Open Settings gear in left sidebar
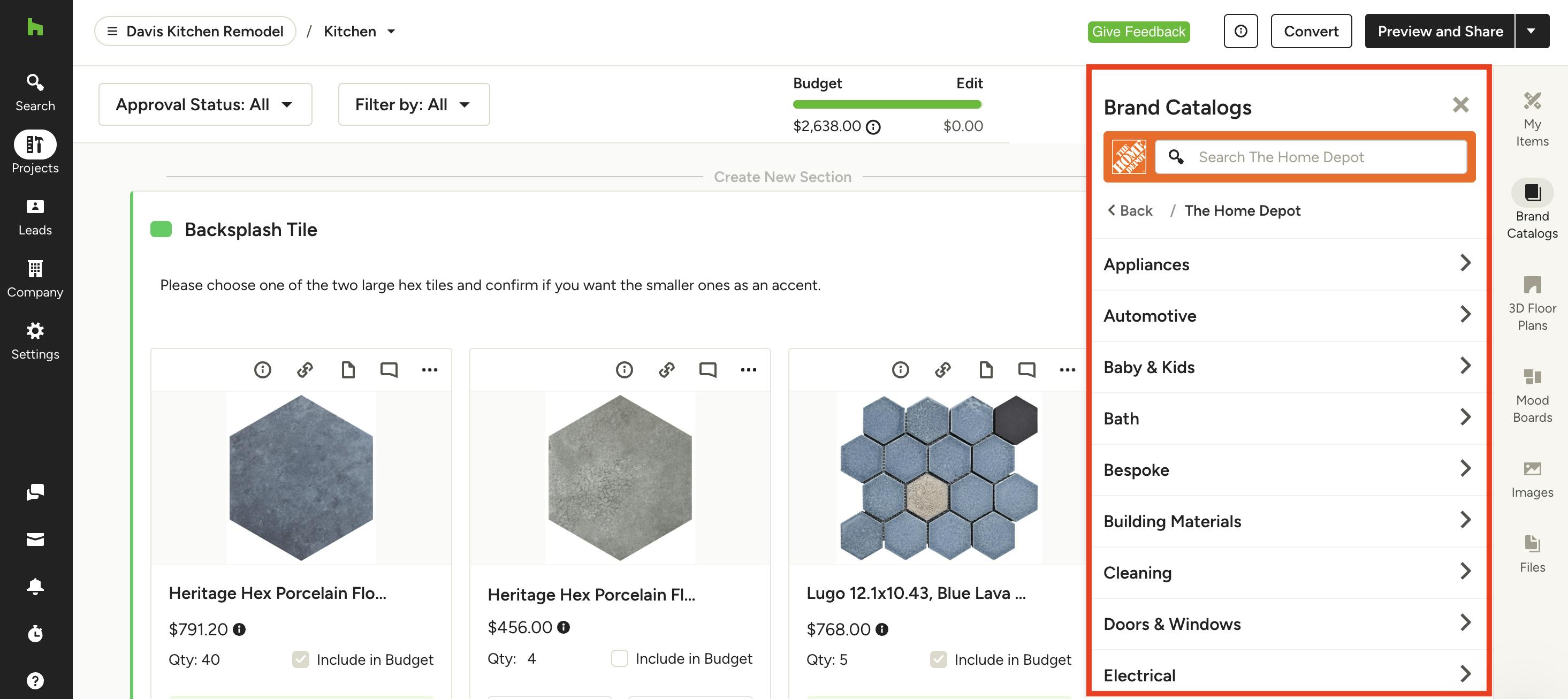 click(35, 341)
